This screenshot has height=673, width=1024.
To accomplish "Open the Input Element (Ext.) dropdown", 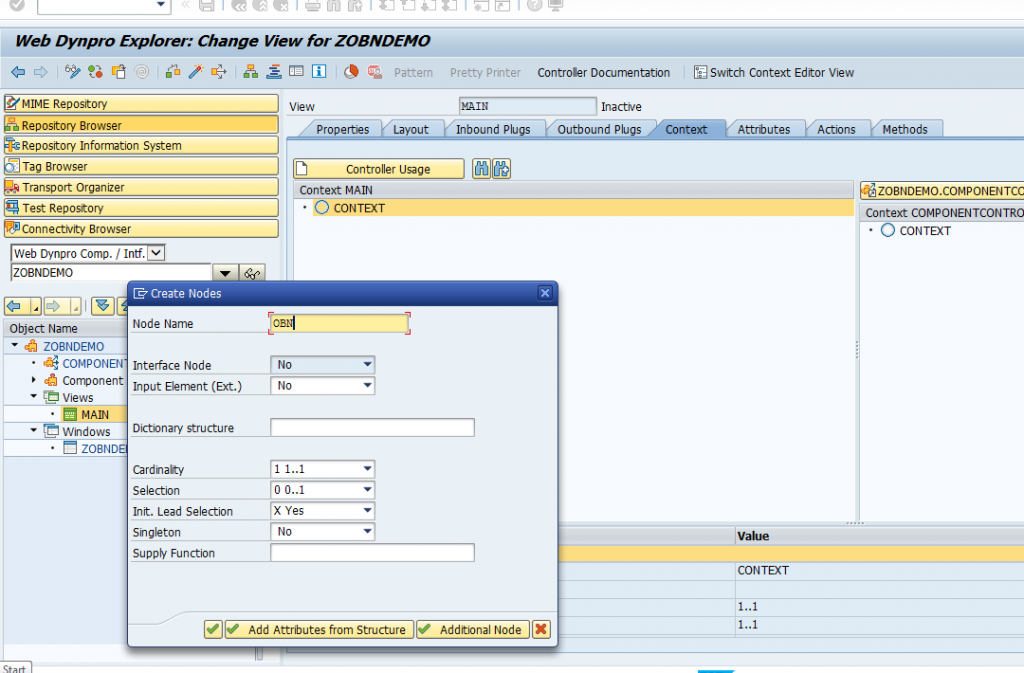I will tap(367, 385).
